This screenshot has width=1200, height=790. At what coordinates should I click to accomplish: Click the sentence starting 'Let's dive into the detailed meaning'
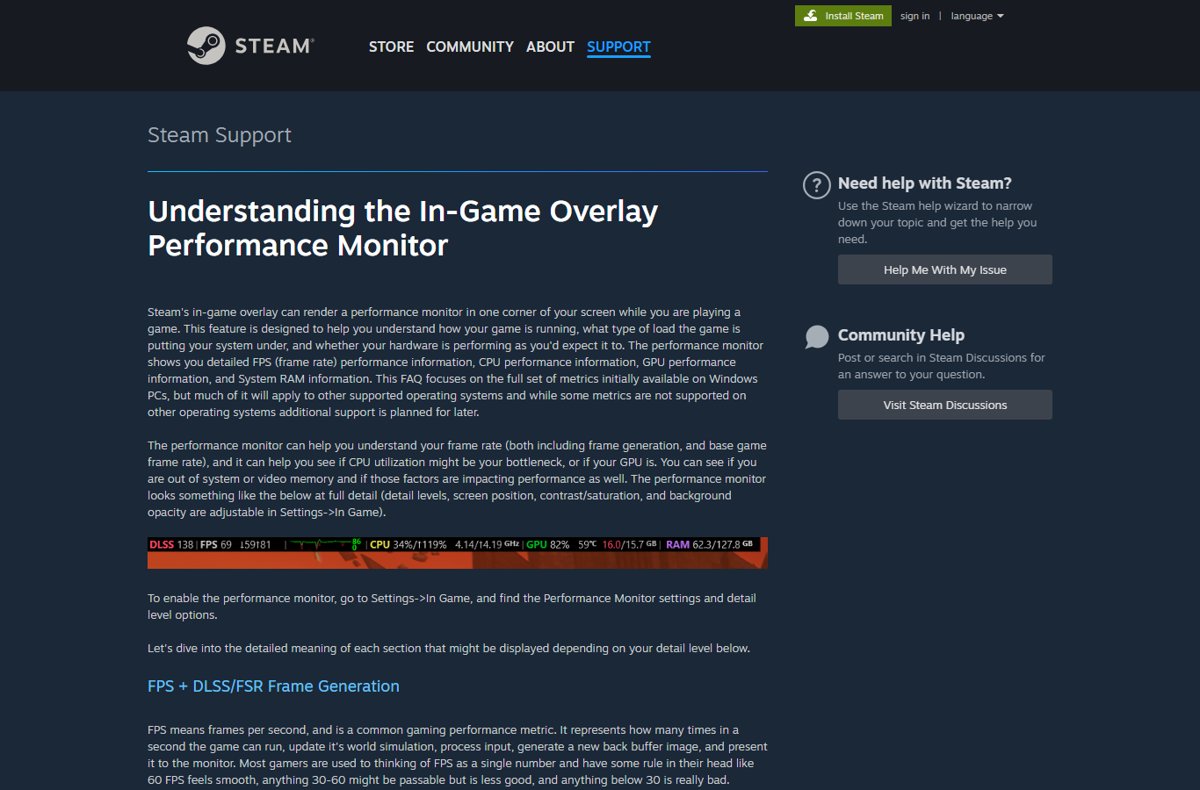click(x=448, y=648)
